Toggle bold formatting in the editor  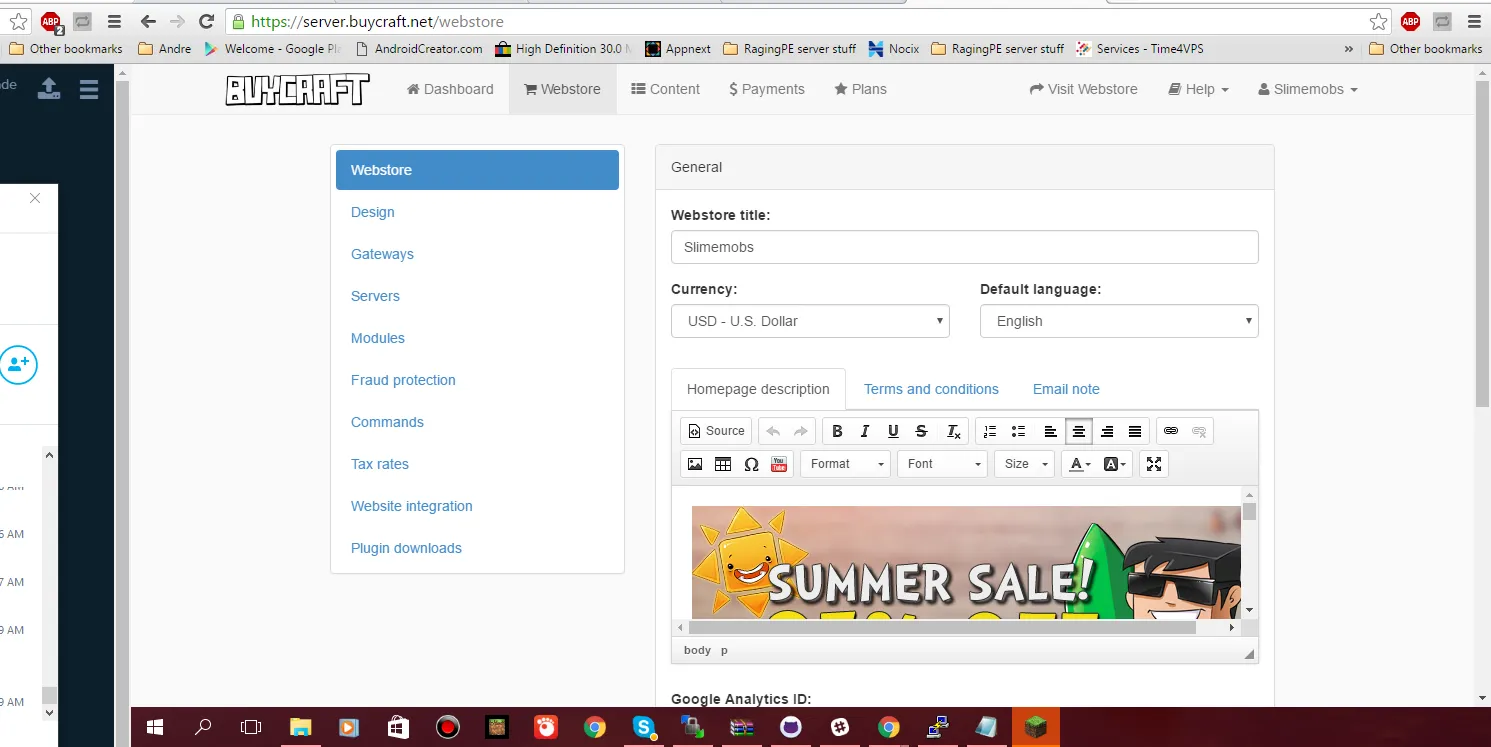click(837, 431)
